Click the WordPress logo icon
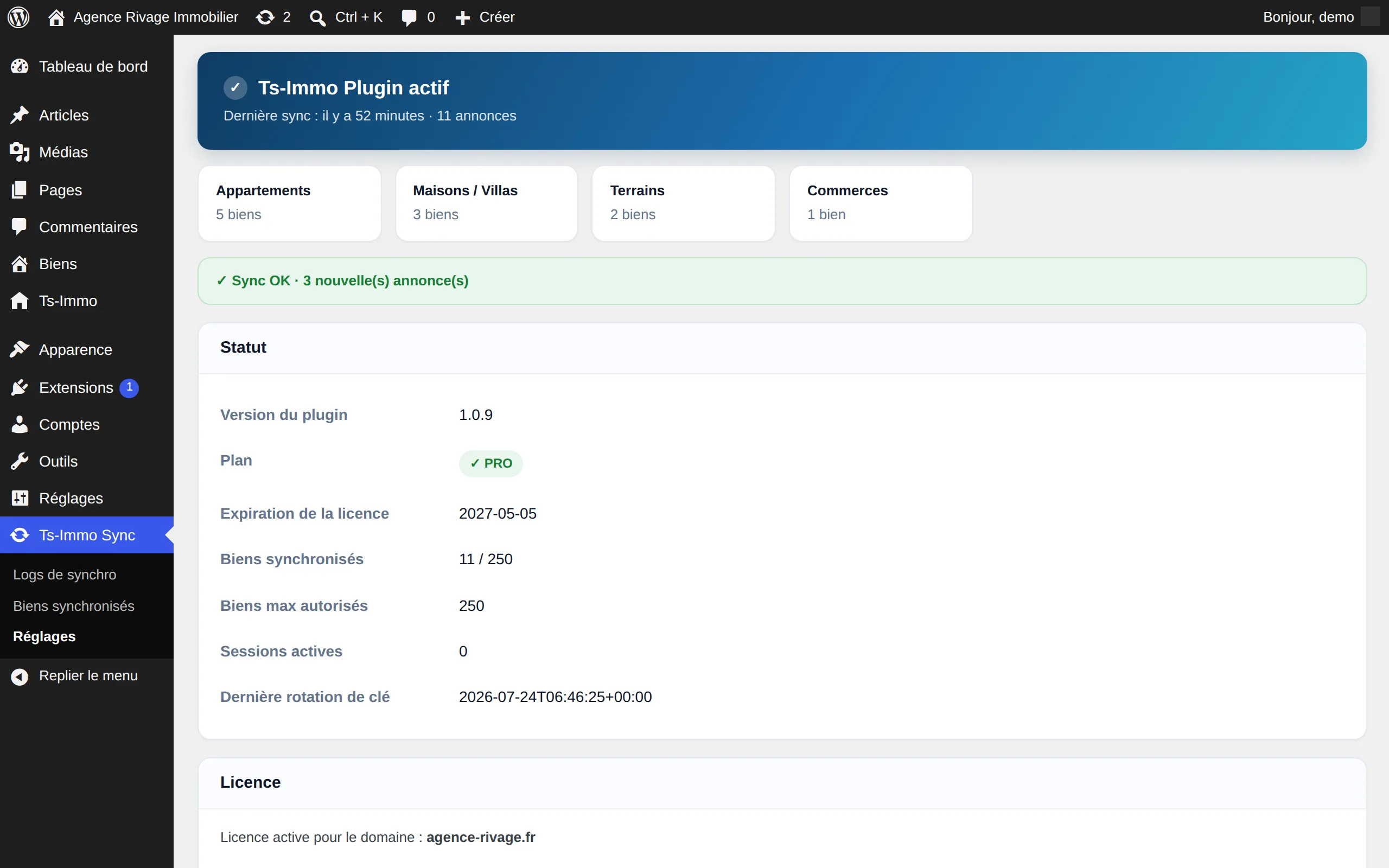 [x=18, y=17]
